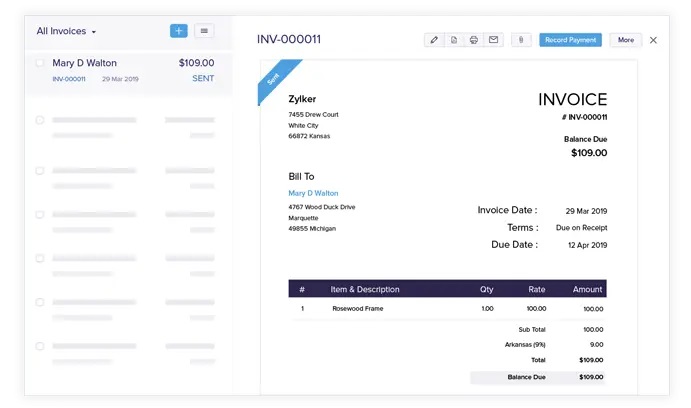
Task: Click the paperclip attachment icon
Action: [x=520, y=40]
